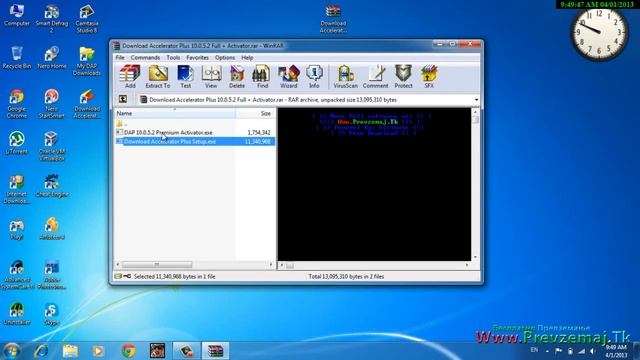Click the Google Chrome desktop icon
This screenshot has height=360, width=640.
coord(17,104)
